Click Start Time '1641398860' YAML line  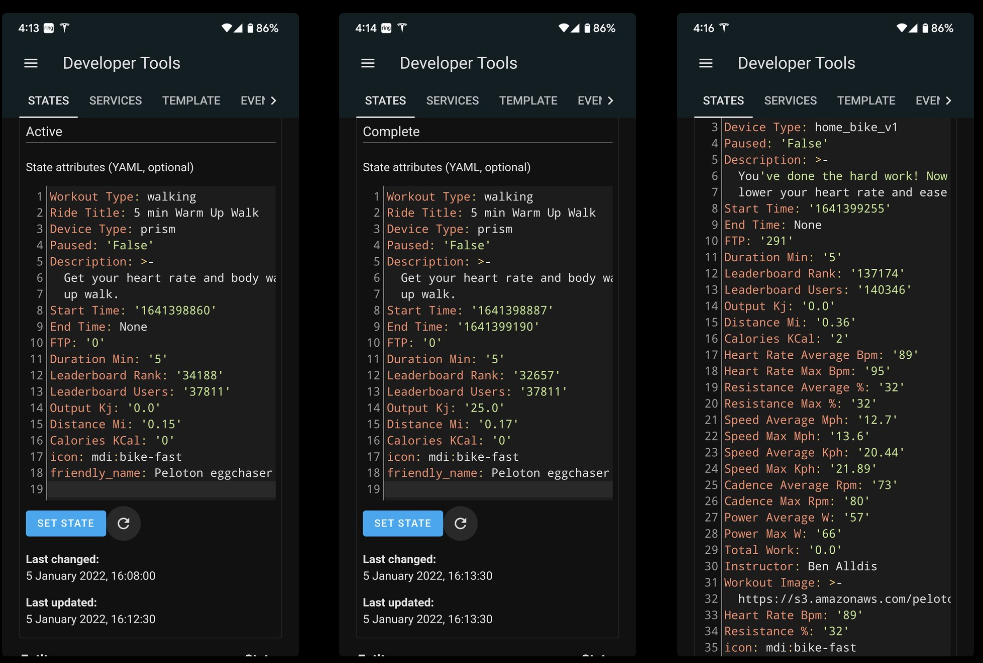[133, 310]
